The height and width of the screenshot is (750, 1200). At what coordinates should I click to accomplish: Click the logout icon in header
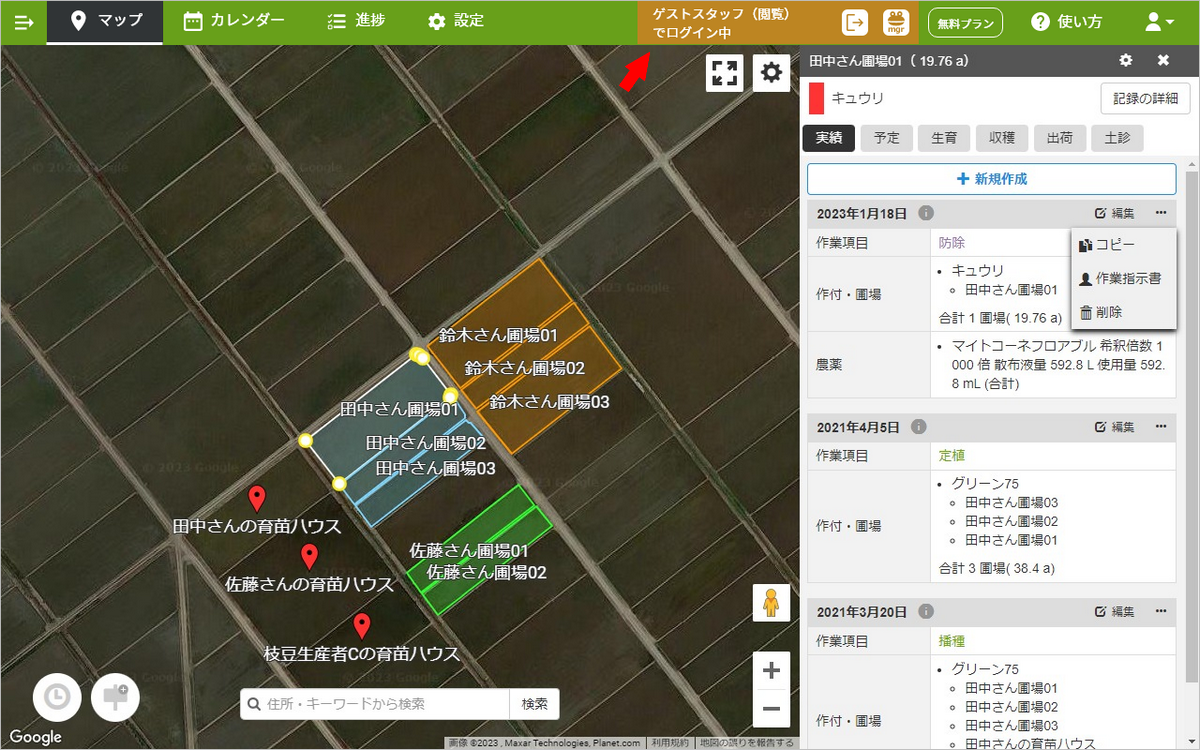tap(855, 21)
